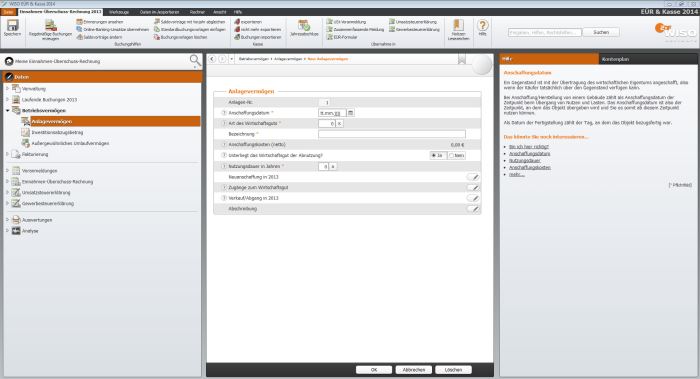This screenshot has height=379, width=700.
Task: Click the magnifier search icon in navigation panel
Action: point(195,60)
